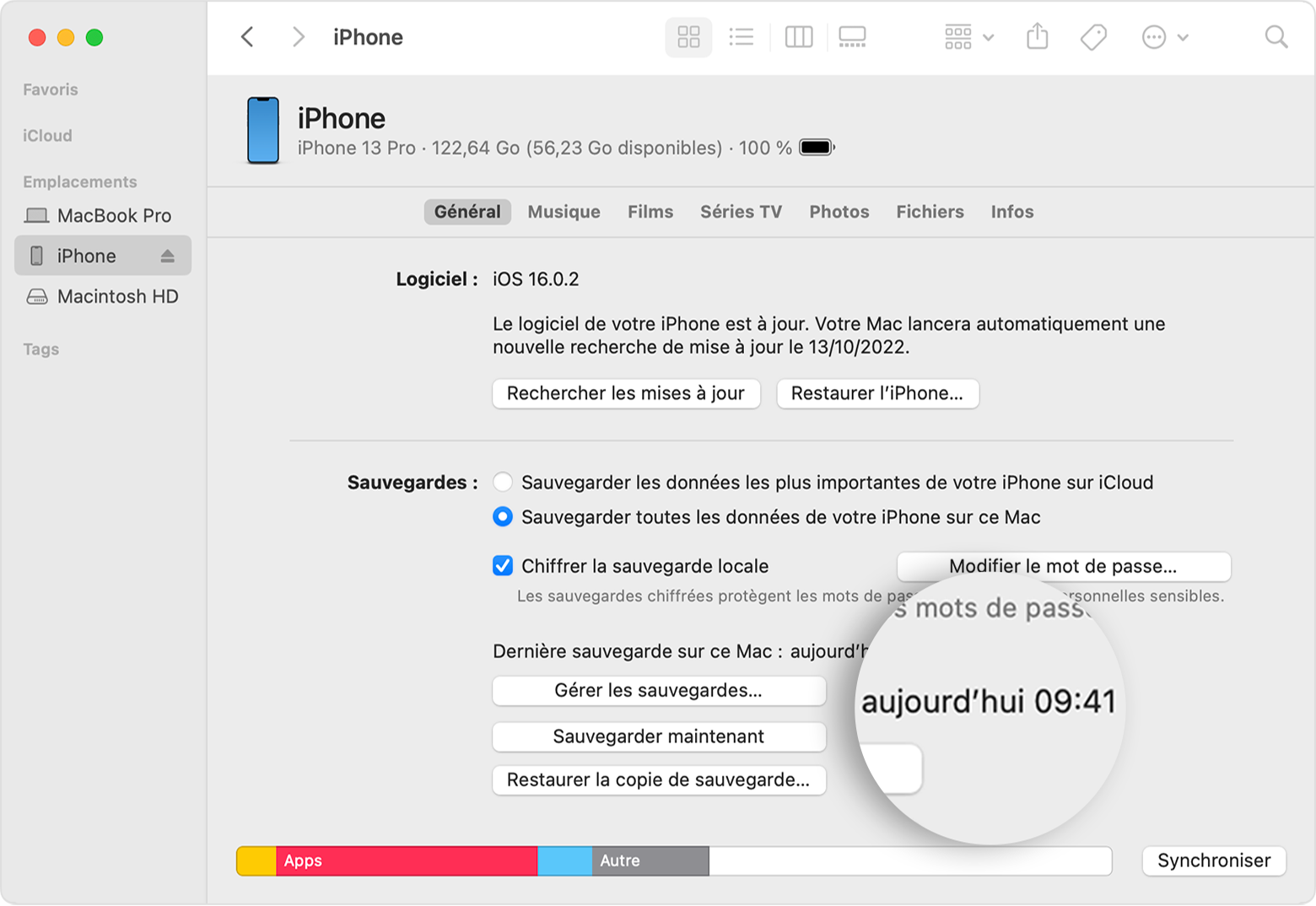The image size is (1316, 906).
Task: Open the Films tab
Action: point(650,212)
